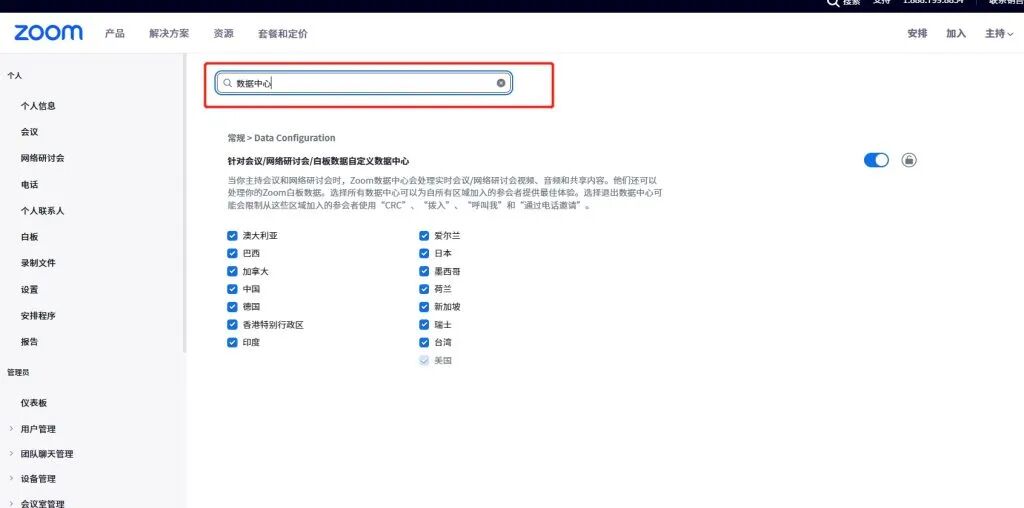1024x508 pixels.
Task: Uncheck the 日本 checkbox
Action: click(424, 253)
